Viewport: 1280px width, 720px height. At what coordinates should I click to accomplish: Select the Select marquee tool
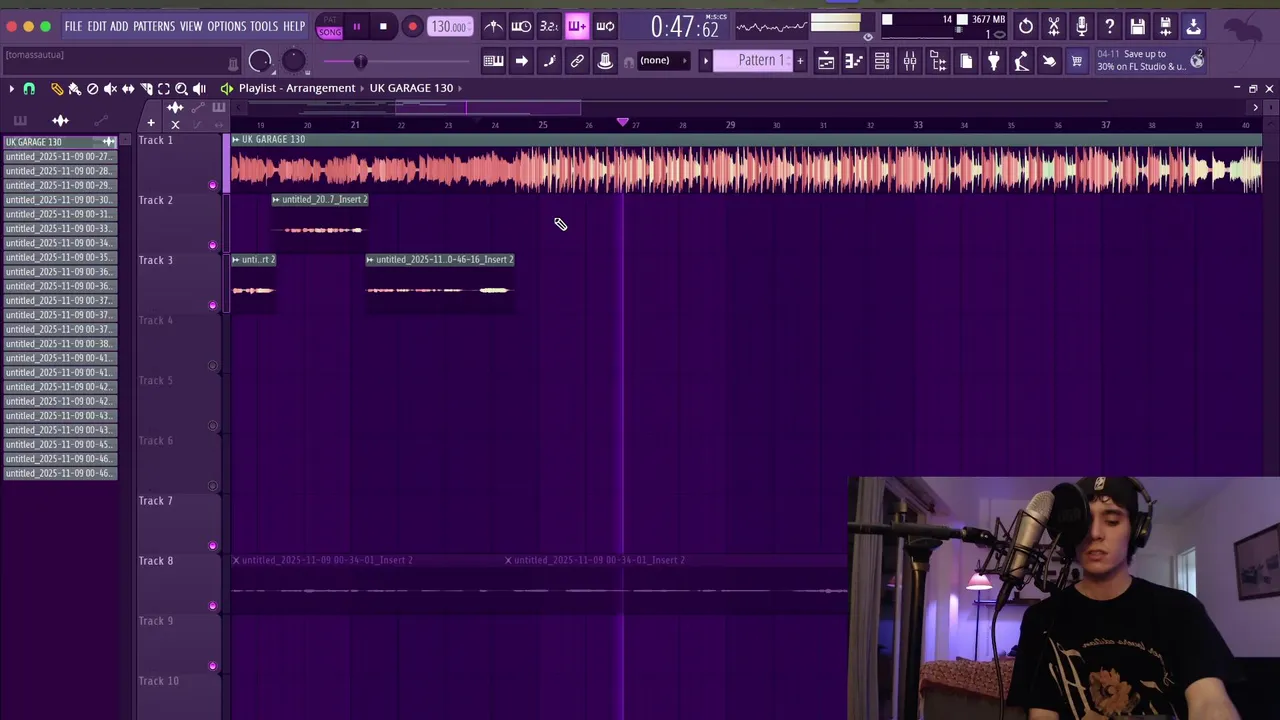pos(164,89)
